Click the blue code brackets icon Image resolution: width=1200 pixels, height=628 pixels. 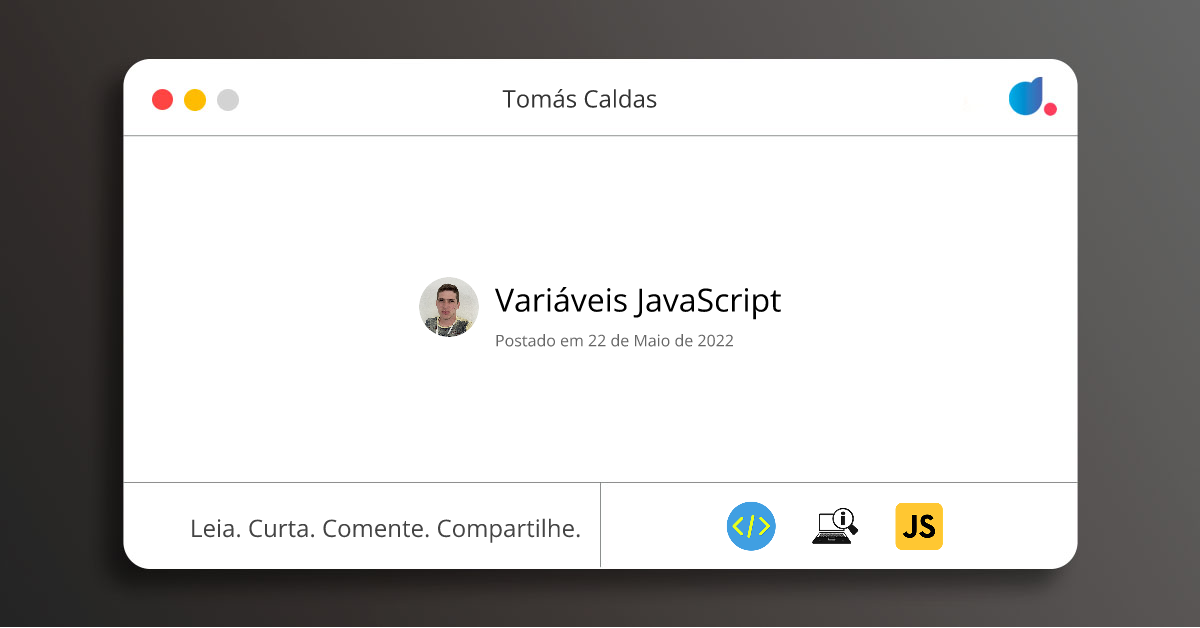tap(751, 526)
